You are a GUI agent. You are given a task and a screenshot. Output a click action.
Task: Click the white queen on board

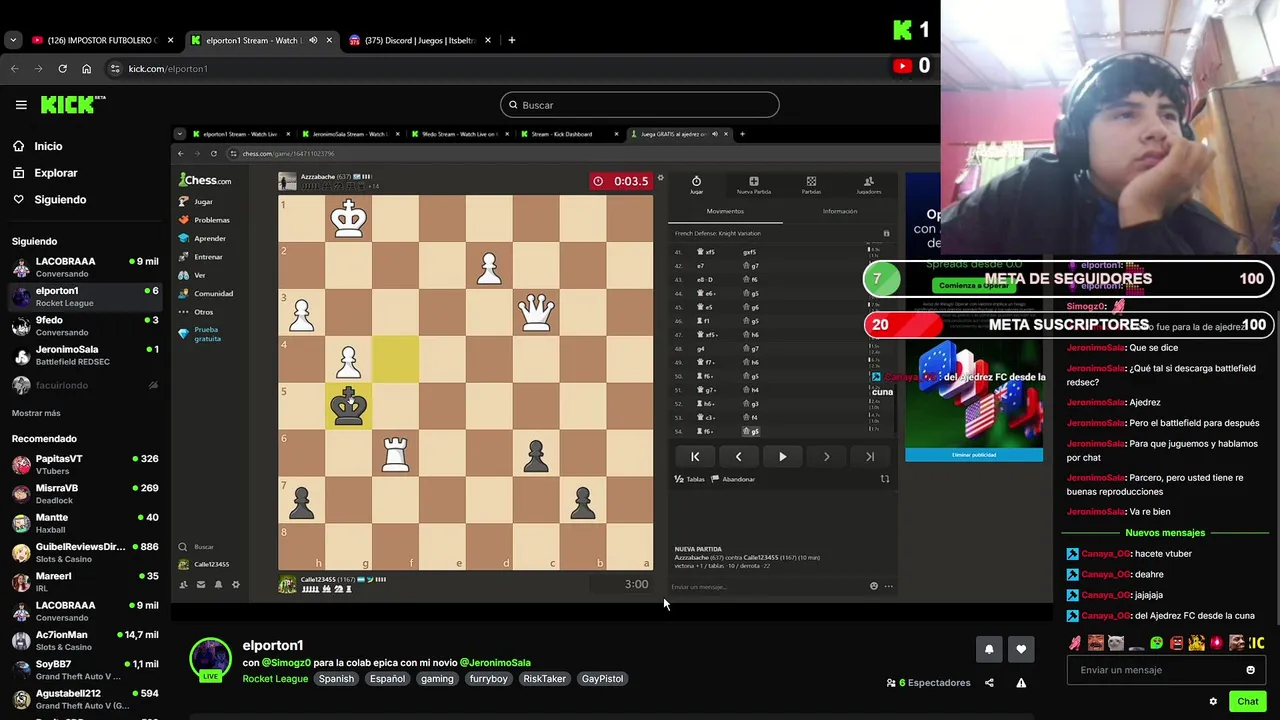[536, 313]
